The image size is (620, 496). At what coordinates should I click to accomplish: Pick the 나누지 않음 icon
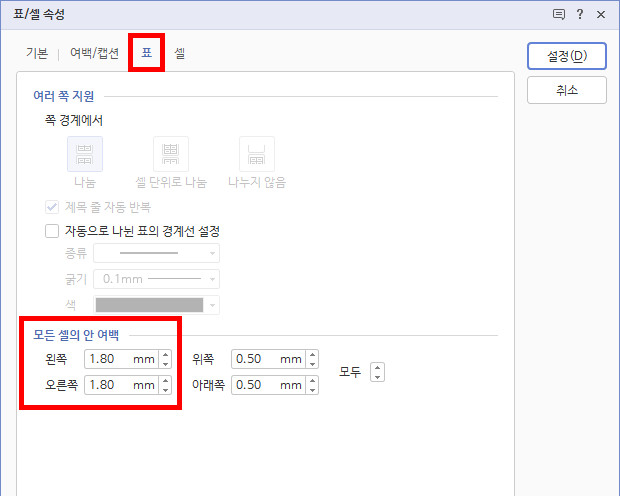[257, 154]
